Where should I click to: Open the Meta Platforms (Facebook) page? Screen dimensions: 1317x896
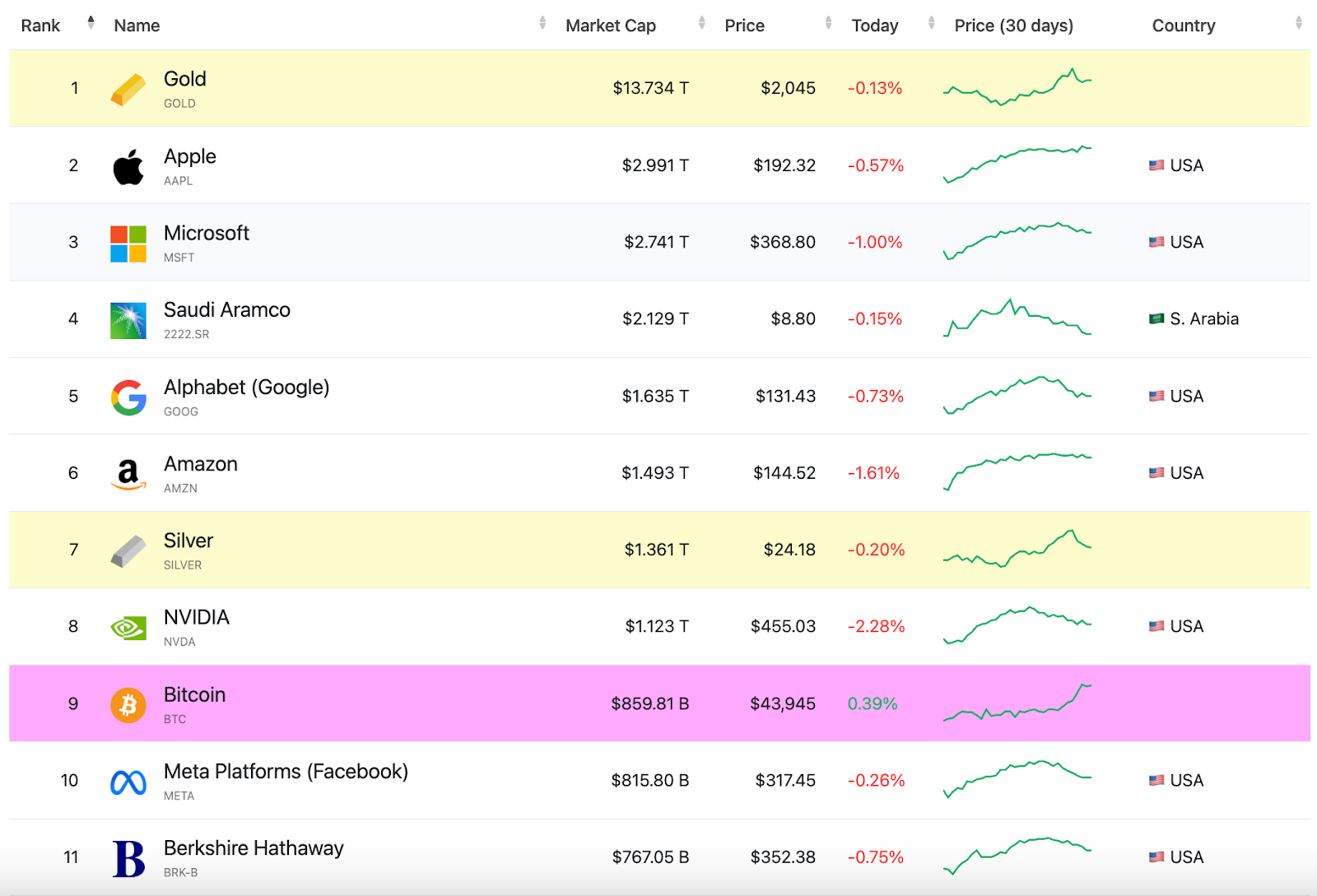tap(286, 772)
